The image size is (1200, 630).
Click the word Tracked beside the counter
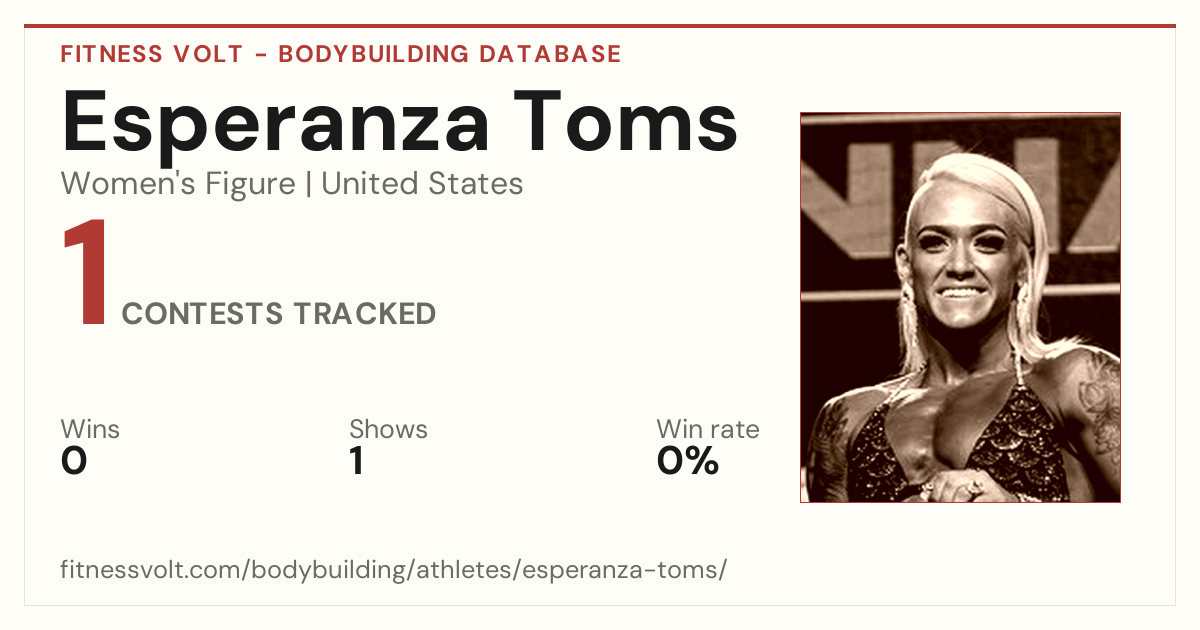pyautogui.click(x=365, y=314)
